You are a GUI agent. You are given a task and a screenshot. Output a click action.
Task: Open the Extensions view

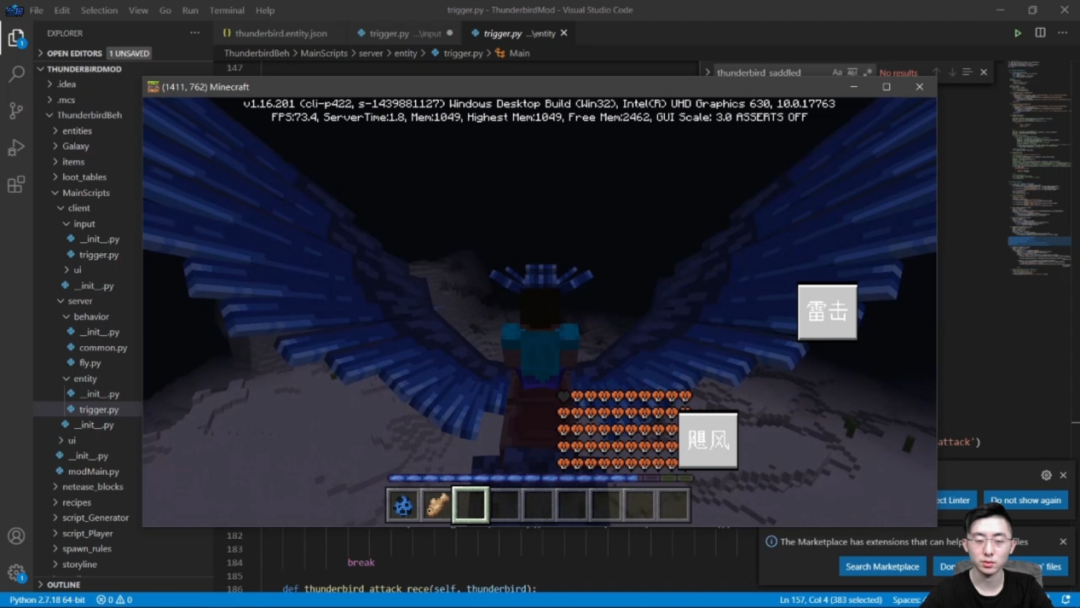click(16, 185)
